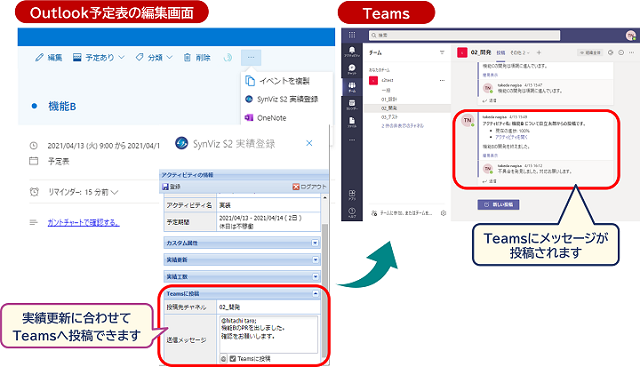Select the OneNote menu entry

266,118
